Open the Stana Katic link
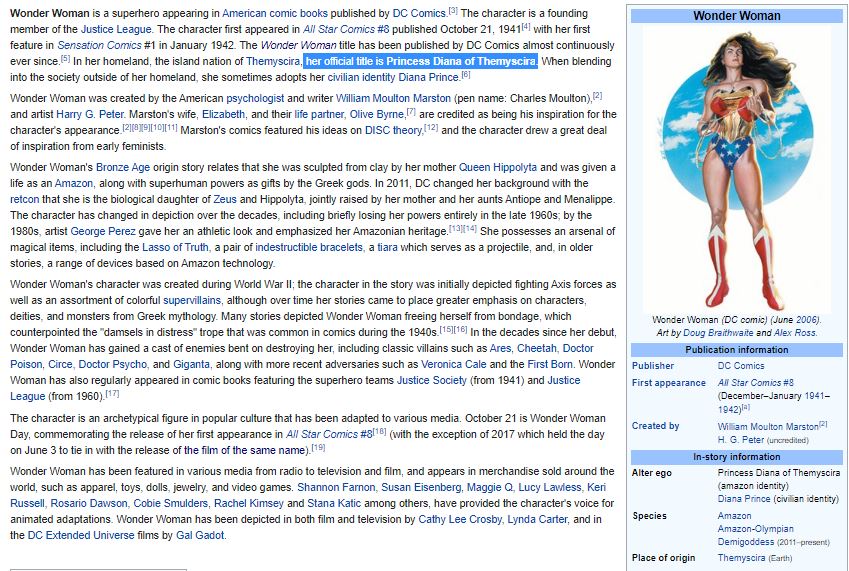This screenshot has width=849, height=571. point(334,503)
